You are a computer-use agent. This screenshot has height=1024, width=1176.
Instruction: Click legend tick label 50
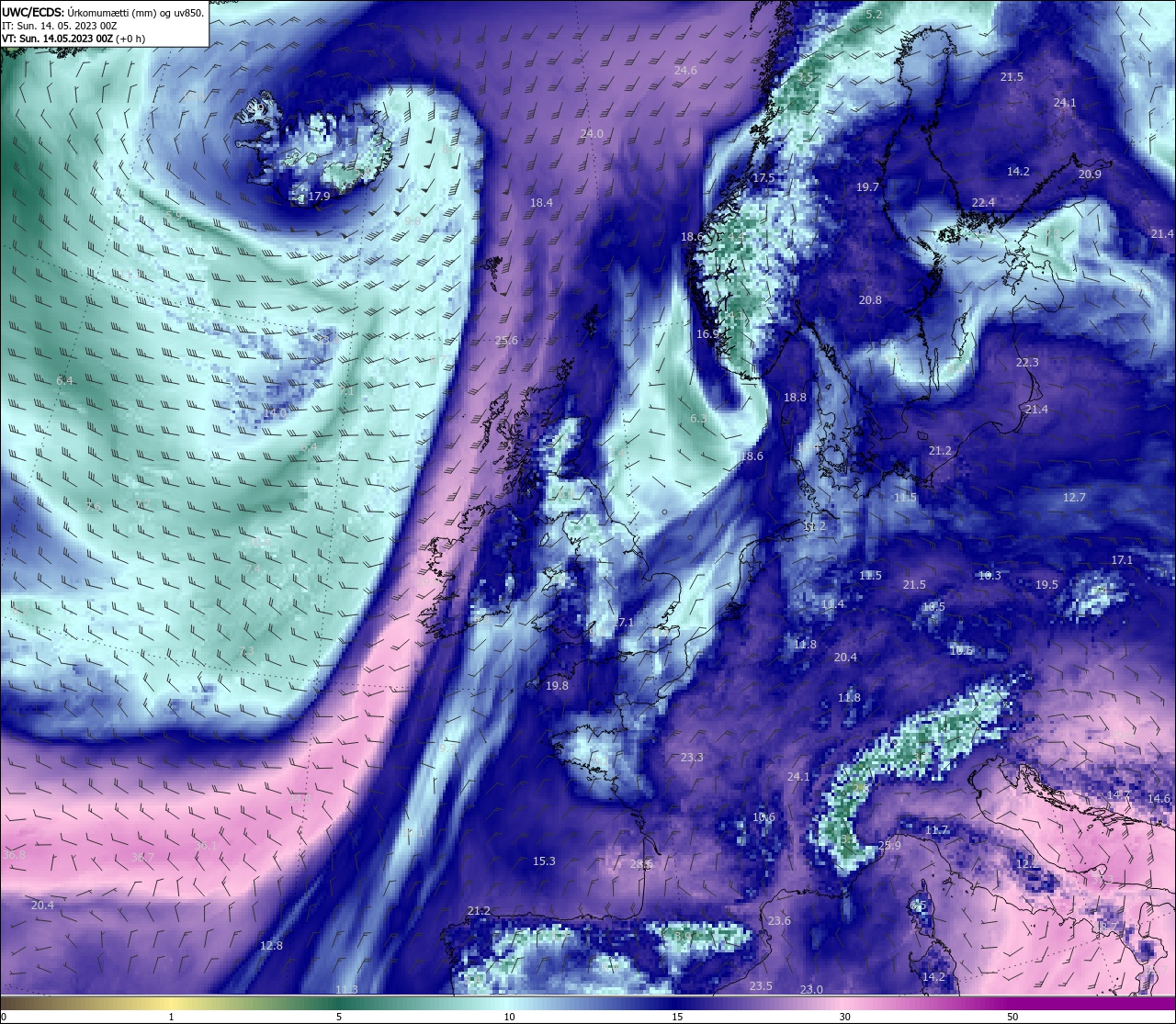1012,1017
